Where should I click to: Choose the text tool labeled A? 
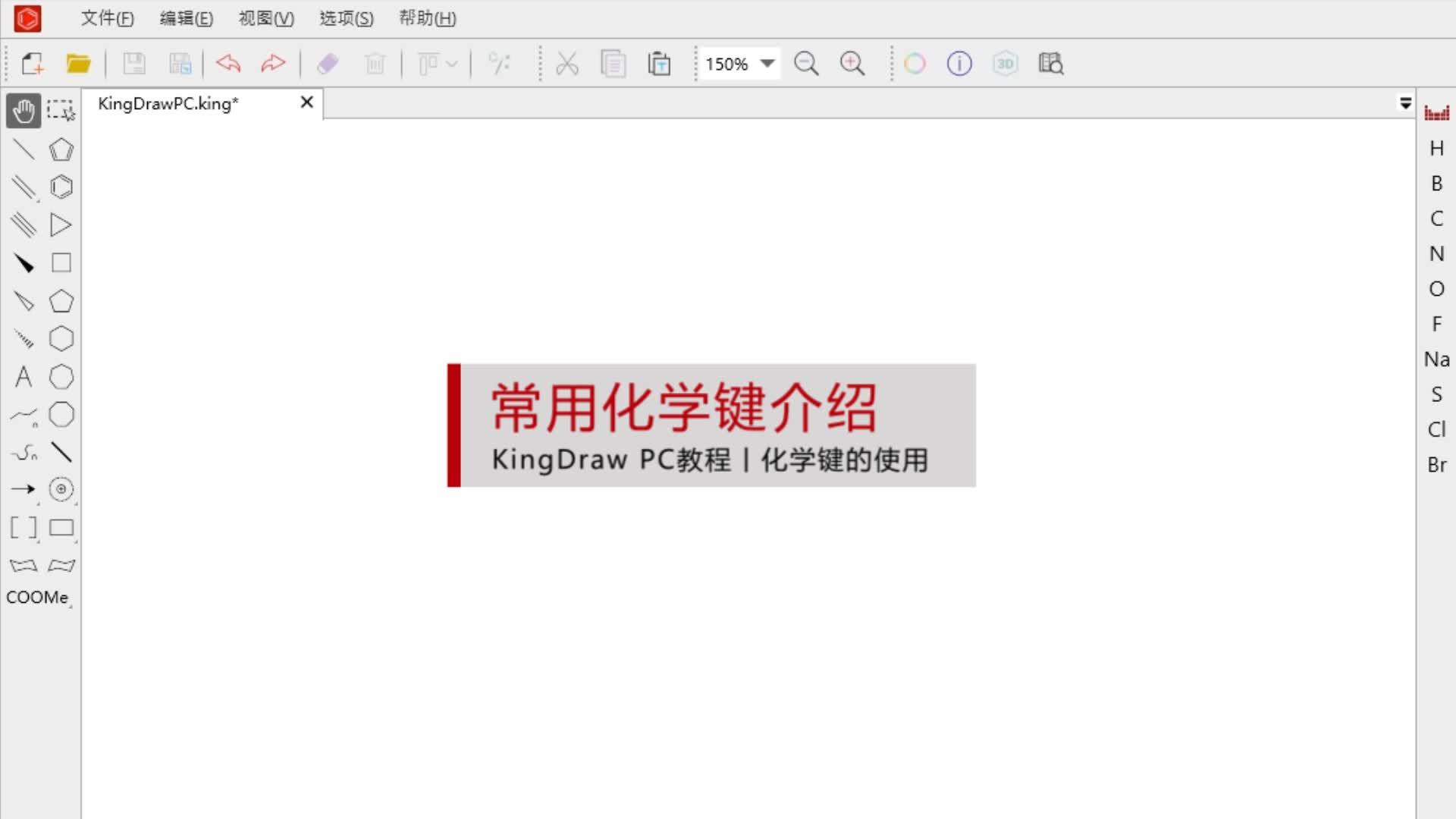[24, 377]
